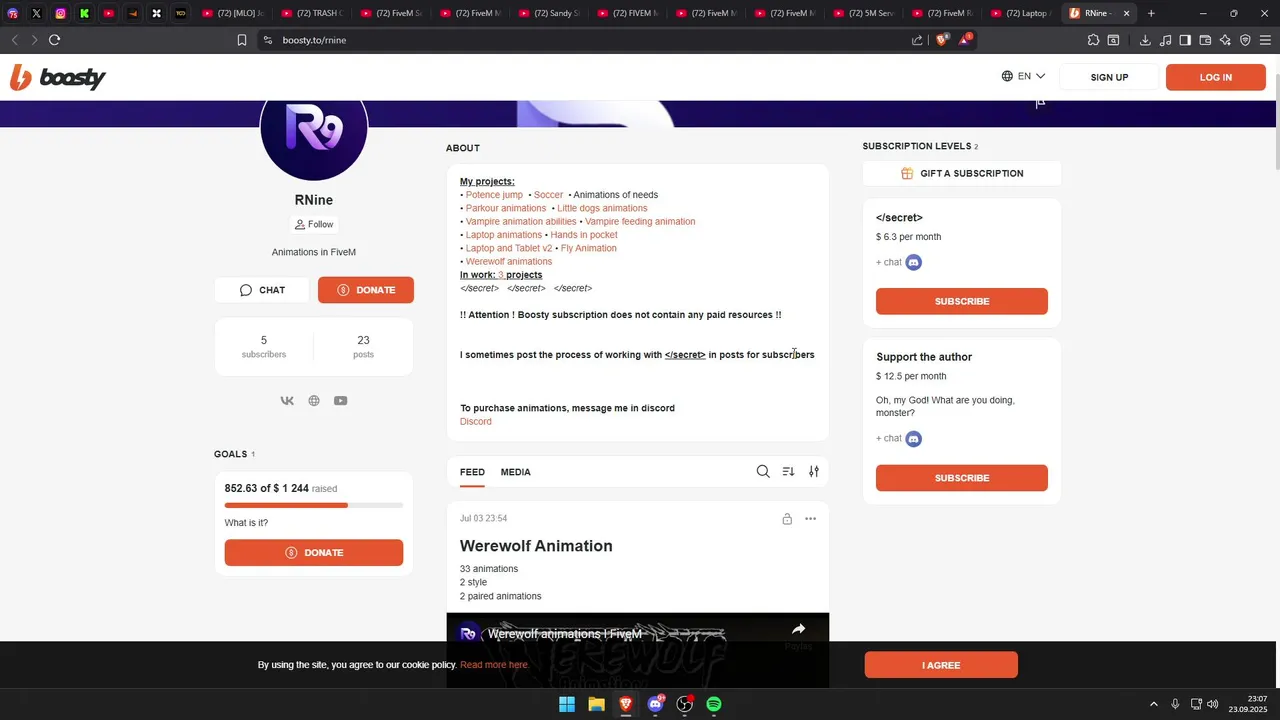Open the three-dot menu on Werewolf post
This screenshot has width=1280, height=720.
click(810, 519)
